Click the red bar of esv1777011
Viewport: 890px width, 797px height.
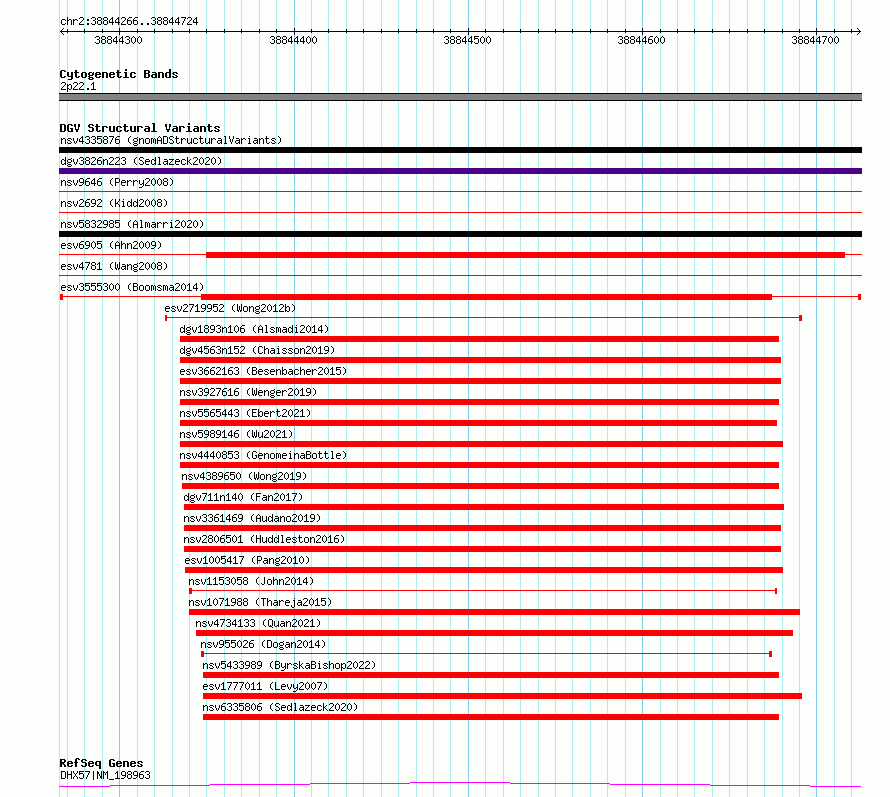point(502,696)
